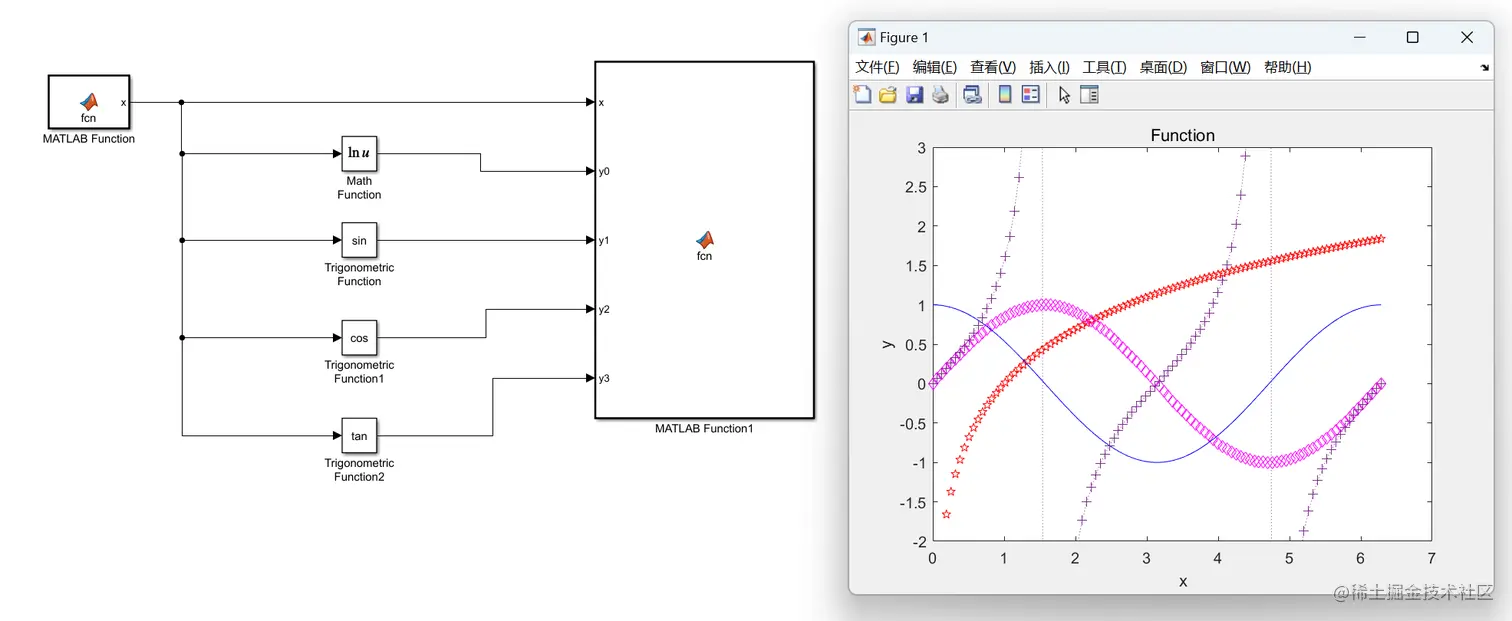Click the MATLAB logo in Figure 1 title bar
The height and width of the screenshot is (621, 1512).
pos(866,37)
